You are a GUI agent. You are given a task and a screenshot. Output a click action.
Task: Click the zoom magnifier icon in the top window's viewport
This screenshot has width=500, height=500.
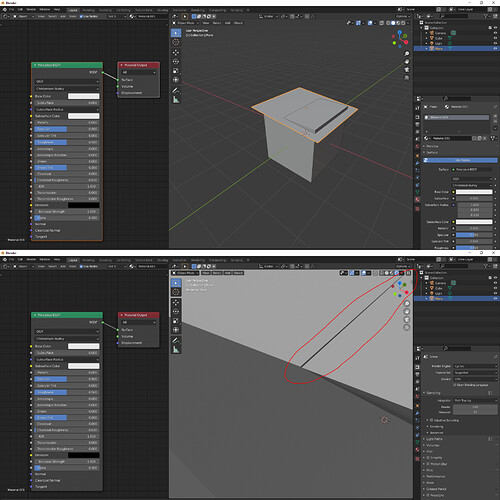point(407,54)
